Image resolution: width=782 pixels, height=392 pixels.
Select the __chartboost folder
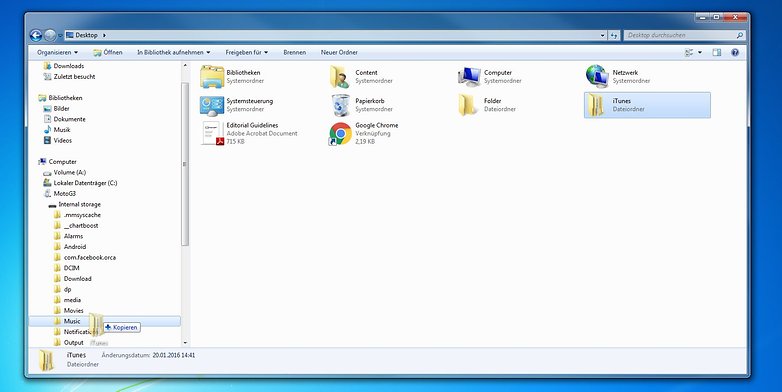[76, 225]
